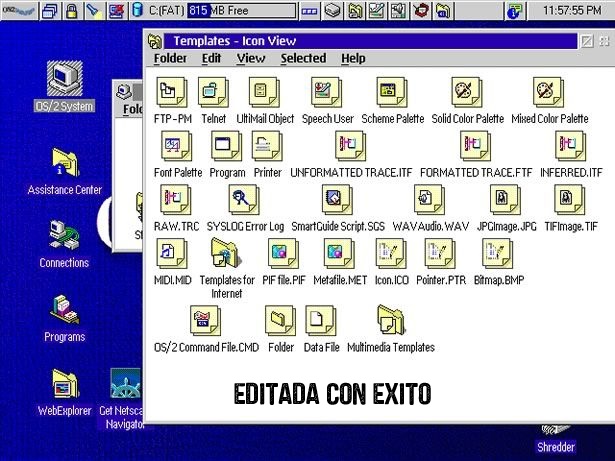Viewport: 615px width, 461px height.
Task: Click the WarpCenter tray switch button
Action: click(x=309, y=11)
